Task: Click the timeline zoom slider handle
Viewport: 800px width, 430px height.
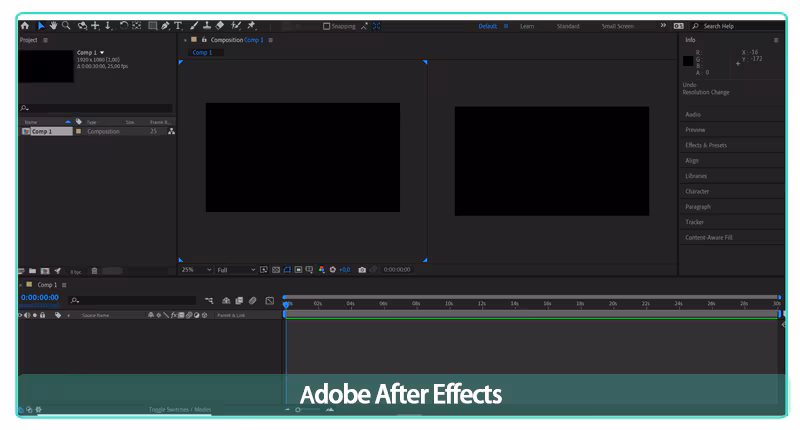Action: click(298, 410)
